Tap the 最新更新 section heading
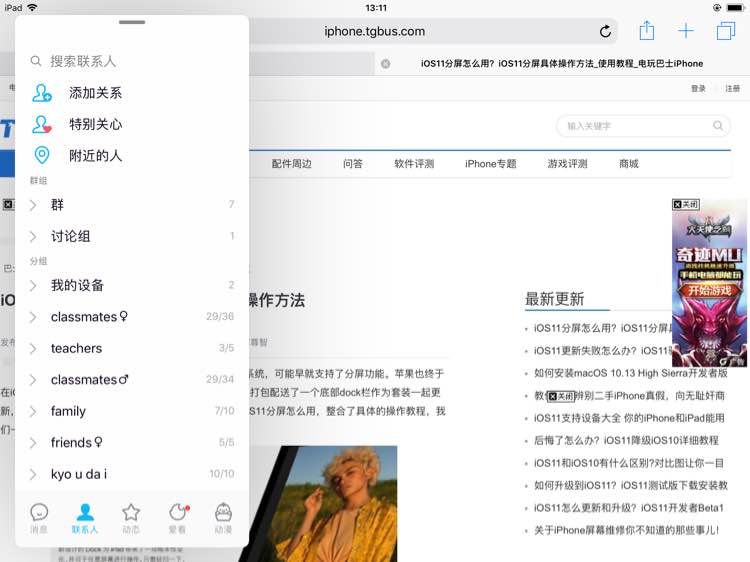This screenshot has height=562, width=750. tap(554, 299)
